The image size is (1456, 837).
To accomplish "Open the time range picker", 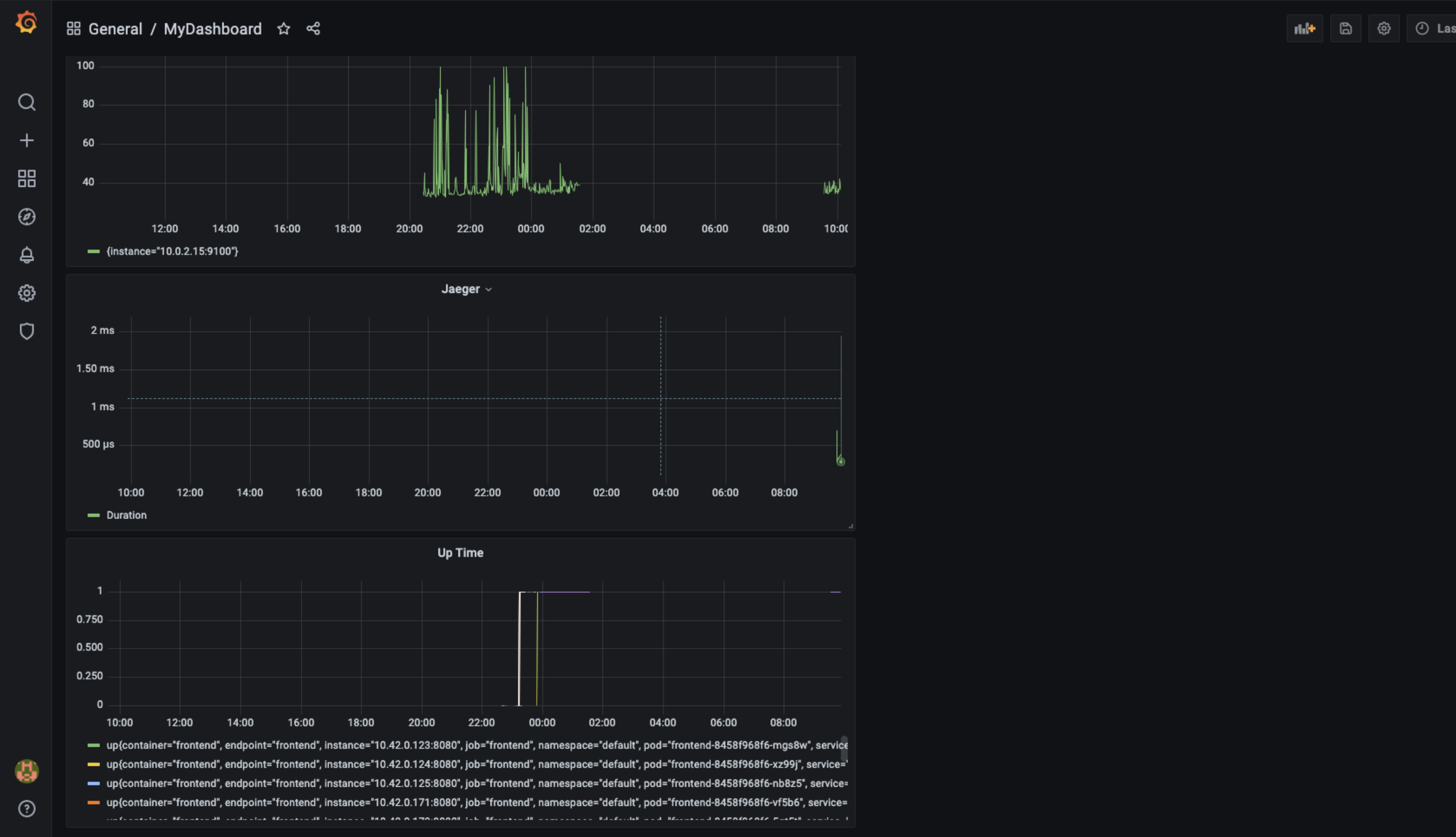I will click(1434, 29).
